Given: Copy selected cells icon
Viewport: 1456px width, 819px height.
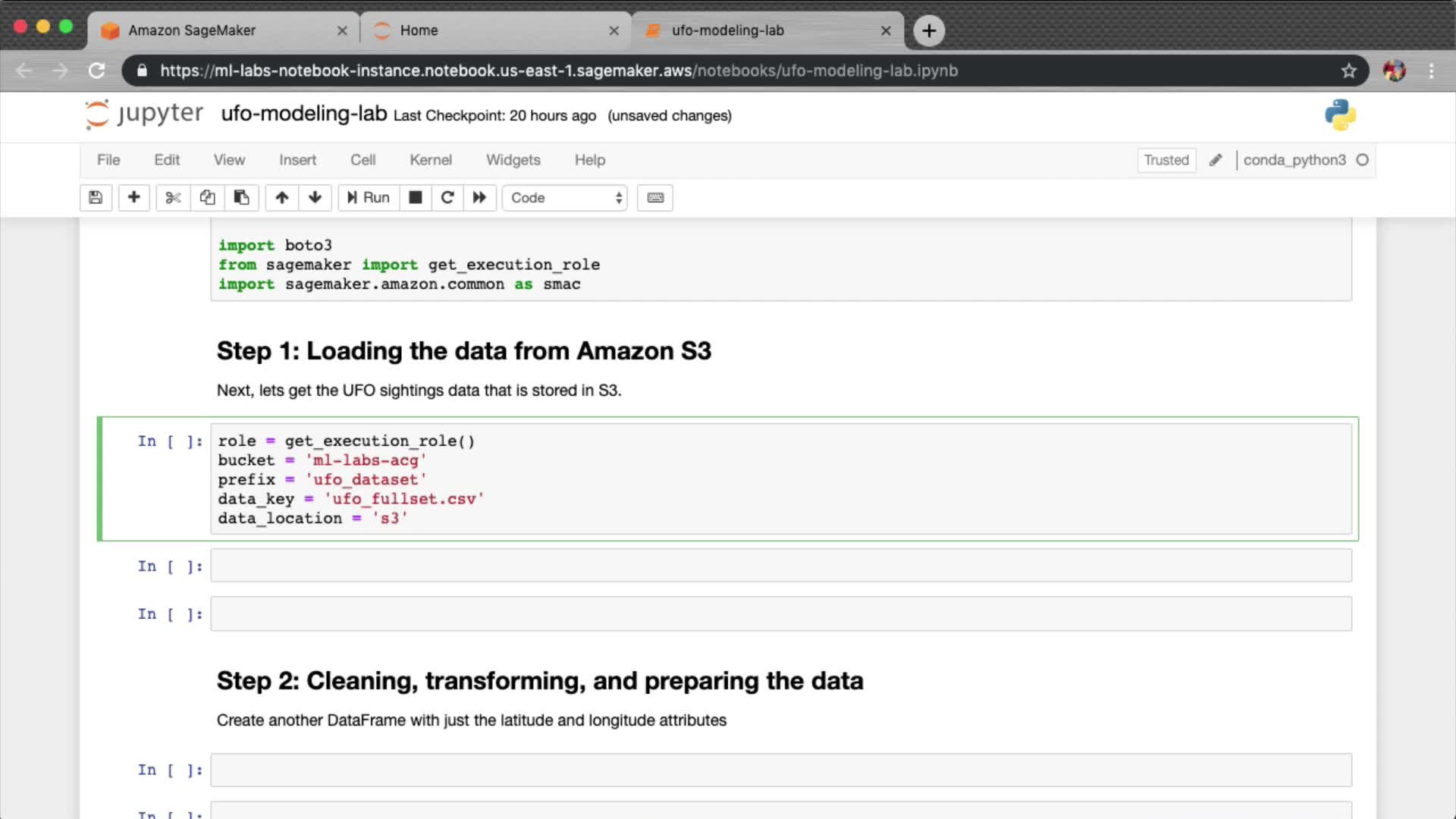Looking at the screenshot, I should [x=207, y=198].
